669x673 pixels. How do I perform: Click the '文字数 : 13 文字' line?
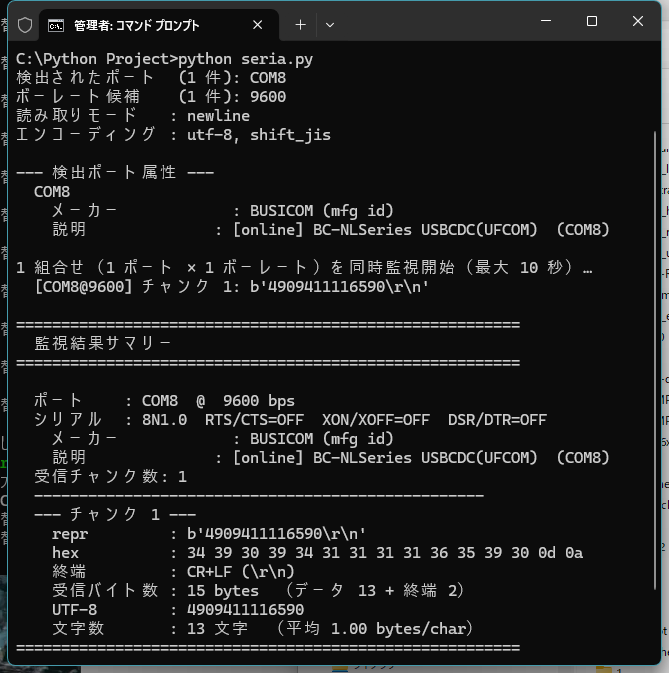tap(263, 629)
